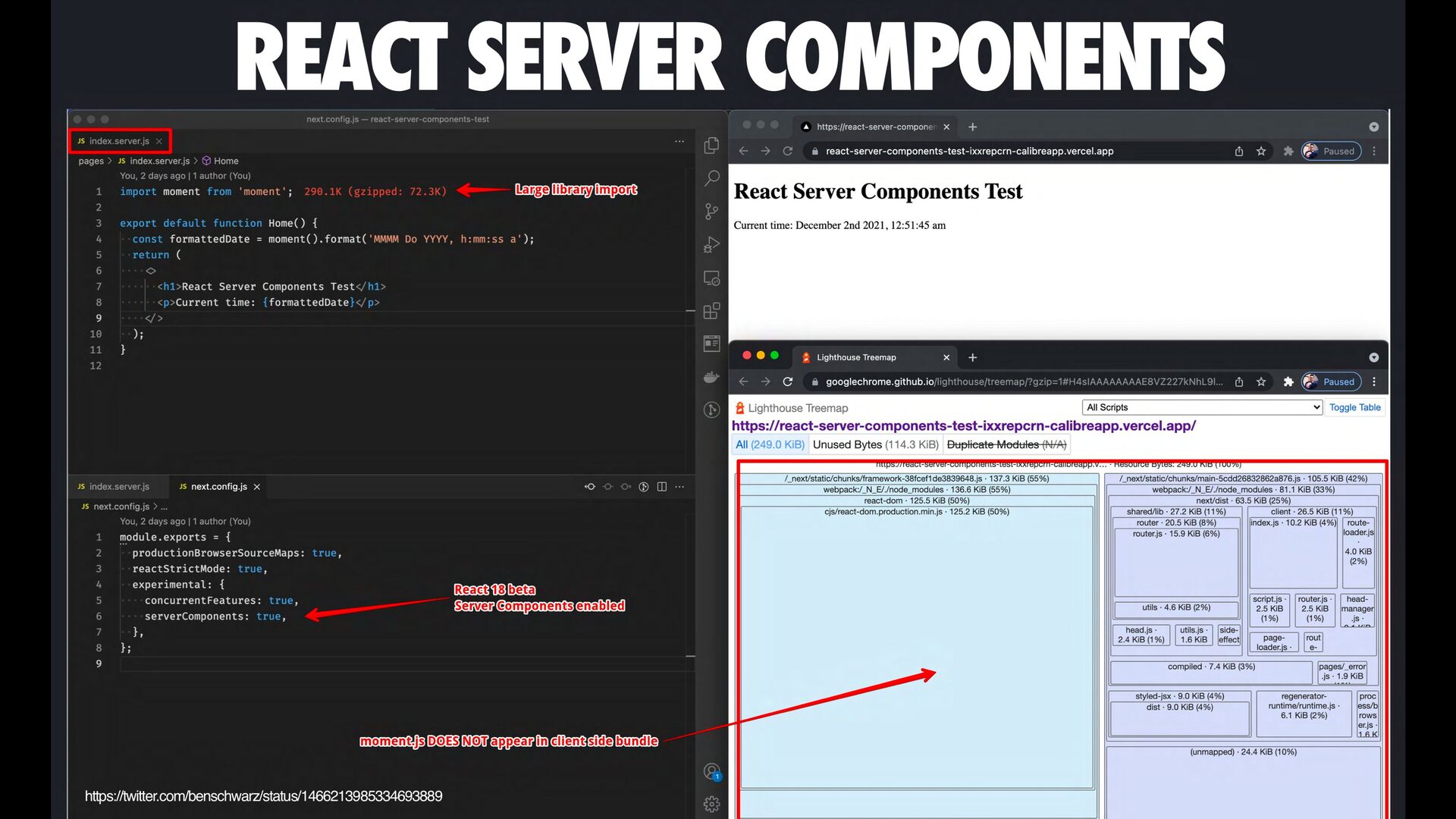The height and width of the screenshot is (819, 1456).
Task: Reload the Lighthouse Treemap page
Action: tap(787, 381)
